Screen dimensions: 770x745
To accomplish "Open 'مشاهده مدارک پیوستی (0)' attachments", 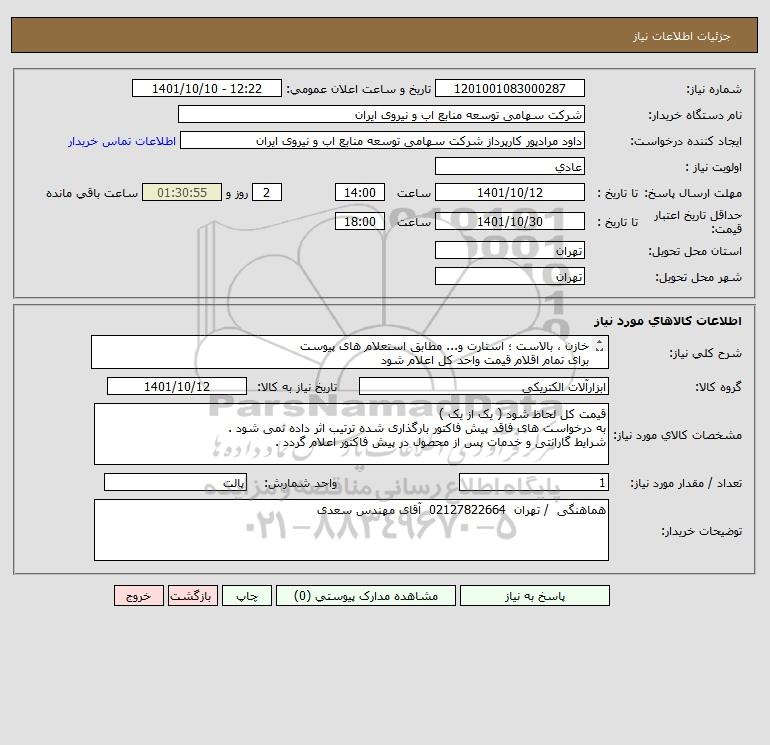I will coord(366,596).
